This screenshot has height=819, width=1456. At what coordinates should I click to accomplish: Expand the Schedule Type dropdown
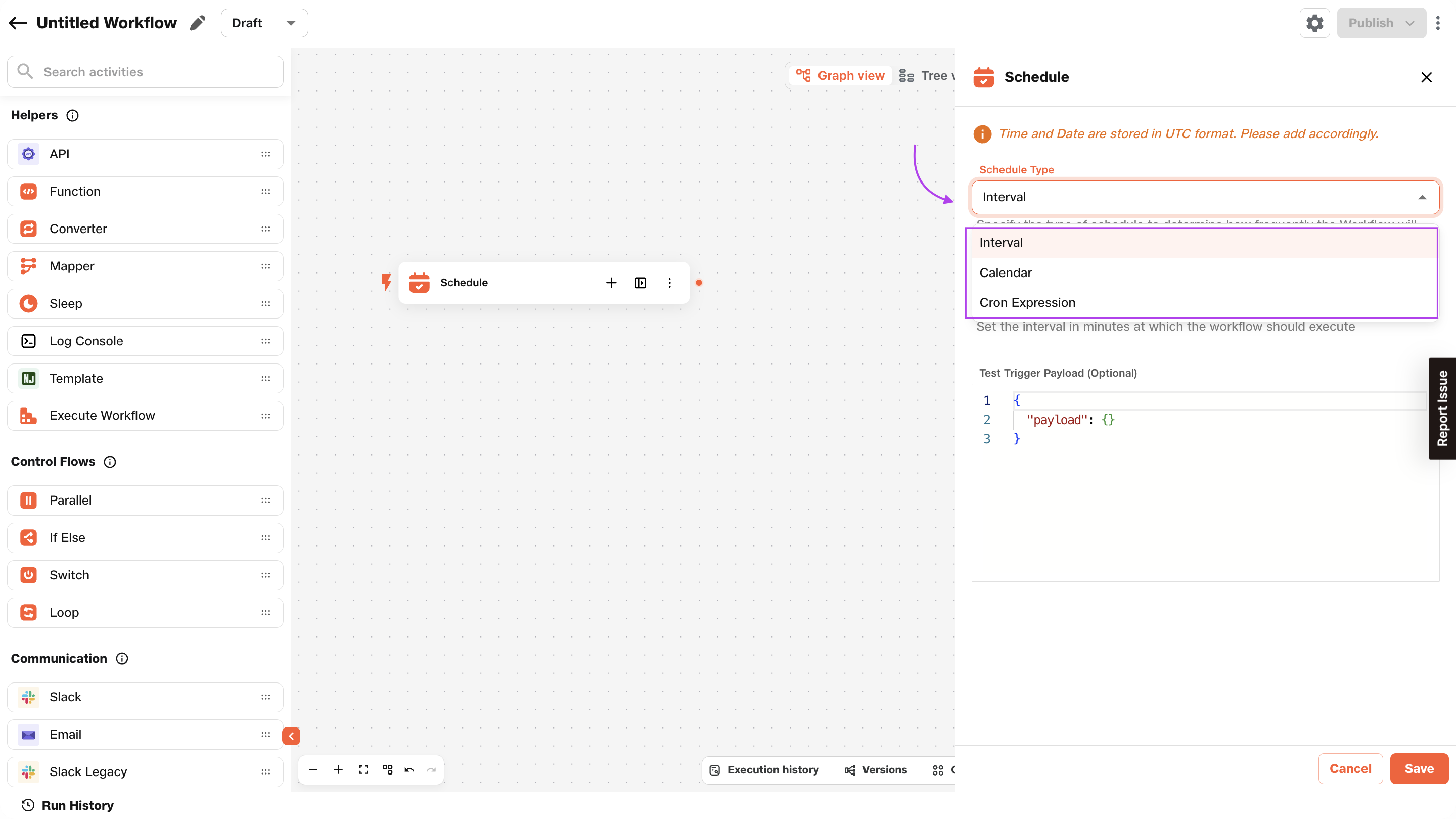coord(1204,196)
